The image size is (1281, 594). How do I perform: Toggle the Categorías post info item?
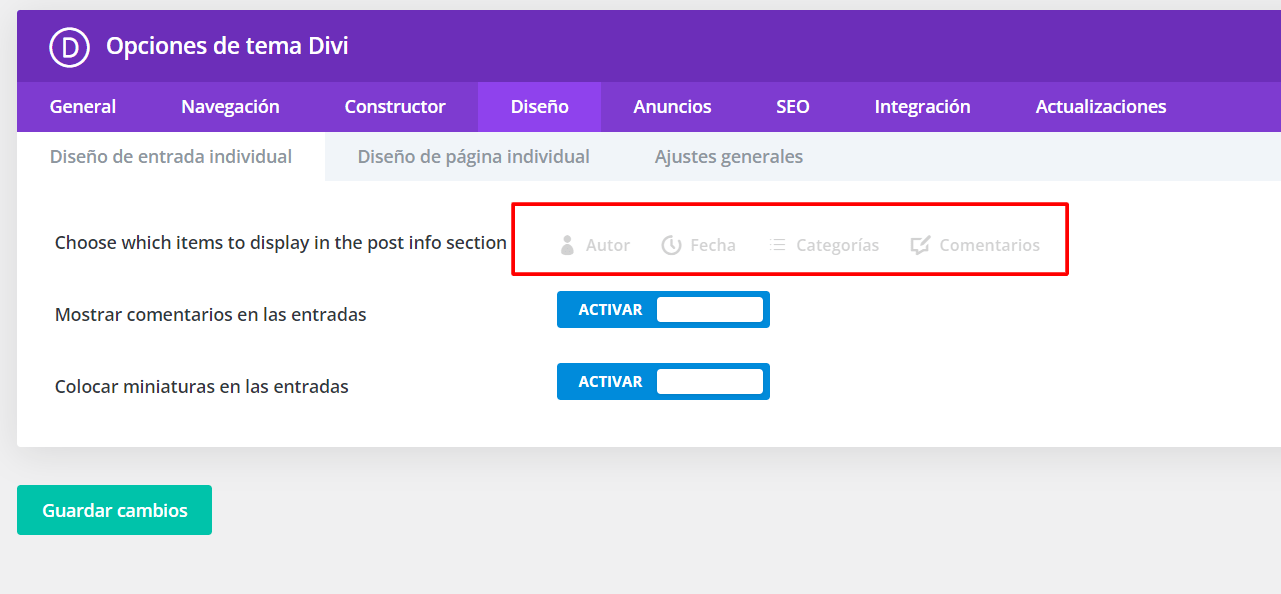point(824,245)
